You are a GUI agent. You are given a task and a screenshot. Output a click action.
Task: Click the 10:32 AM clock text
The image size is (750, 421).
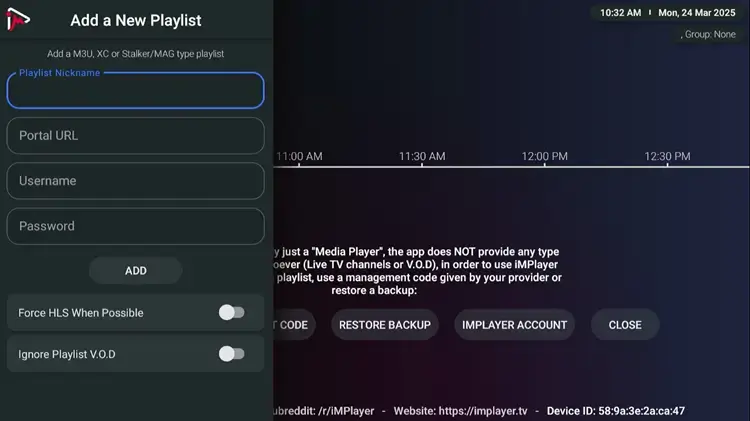point(620,13)
